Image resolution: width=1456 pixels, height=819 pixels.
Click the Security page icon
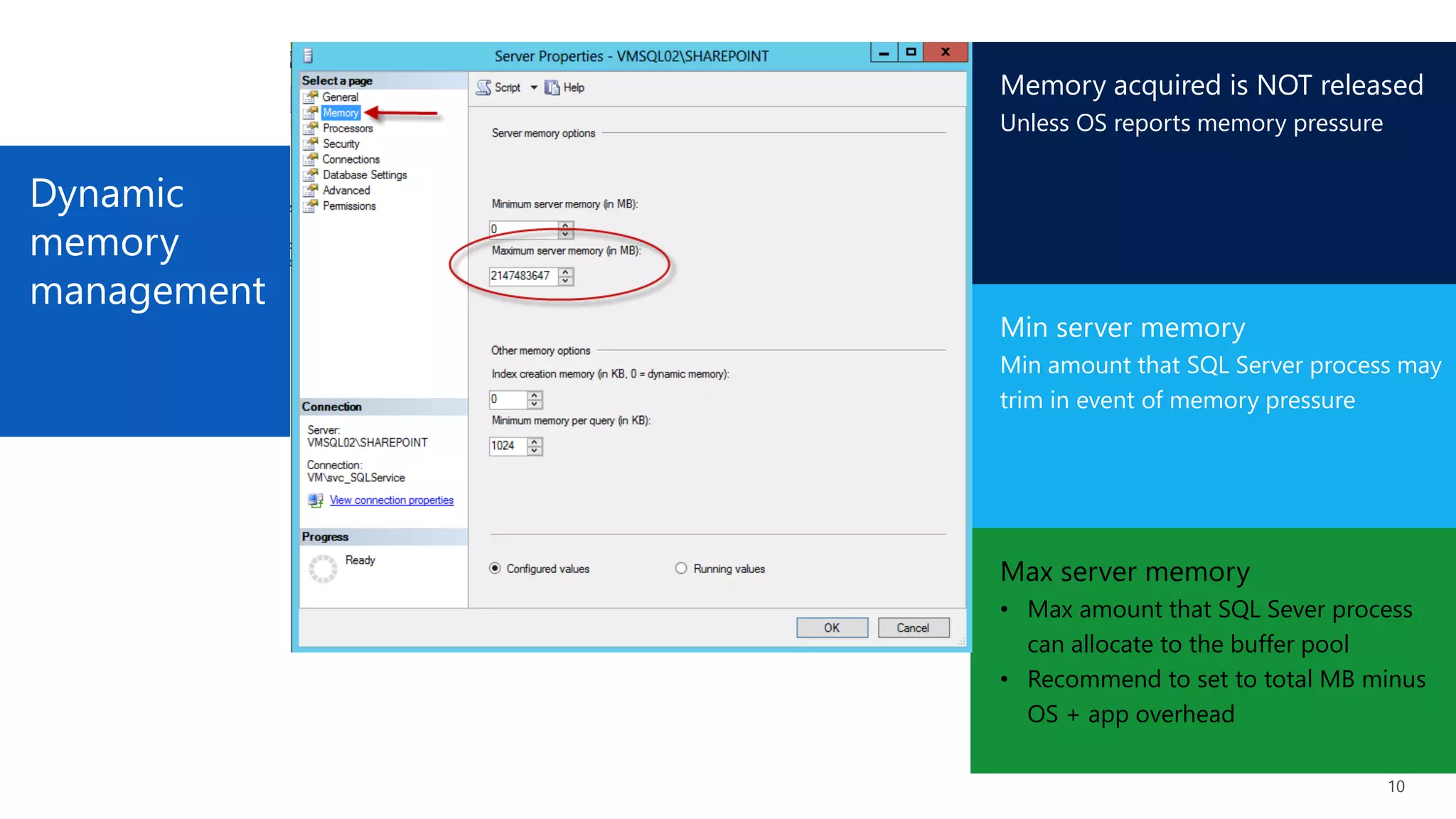[311, 144]
